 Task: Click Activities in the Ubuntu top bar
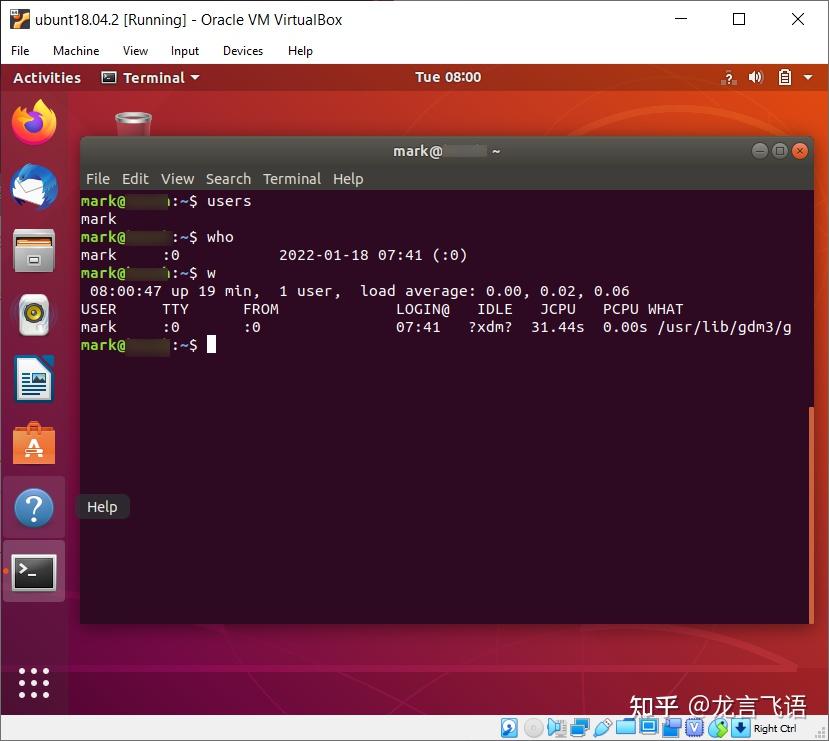click(x=46, y=77)
